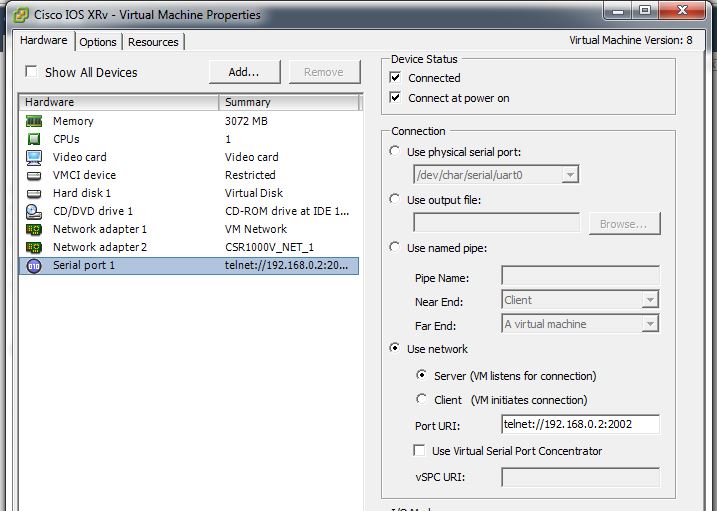717x511 pixels.
Task: Sort by the Summary column header
Action: point(289,102)
